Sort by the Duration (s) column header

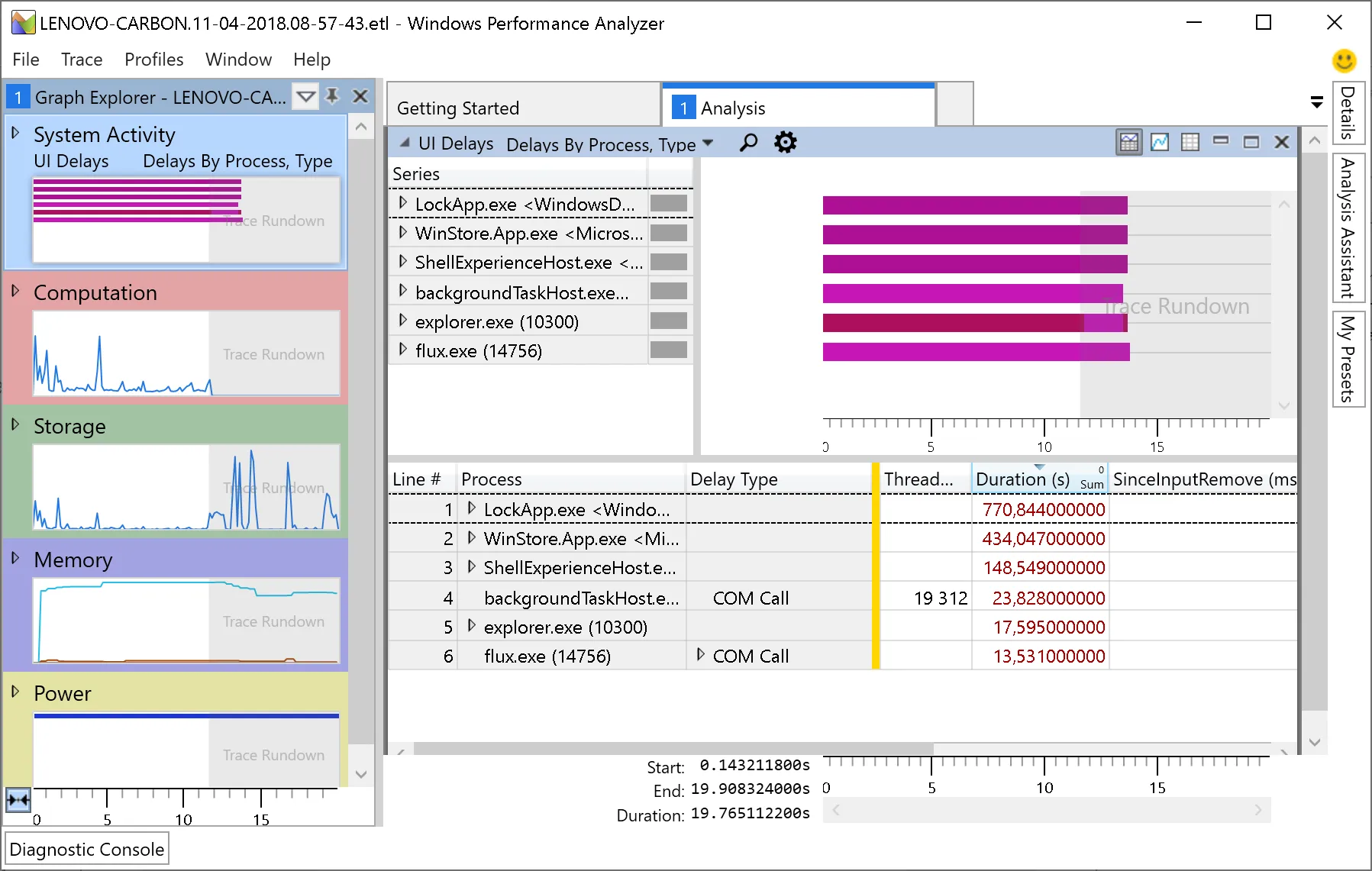pos(1040,479)
